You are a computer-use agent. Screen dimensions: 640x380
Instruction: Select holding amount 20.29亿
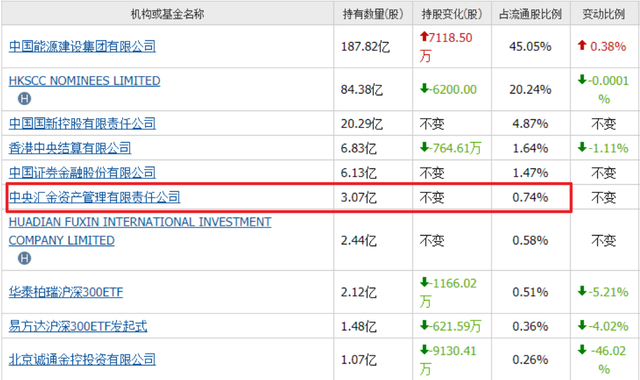[x=362, y=123]
